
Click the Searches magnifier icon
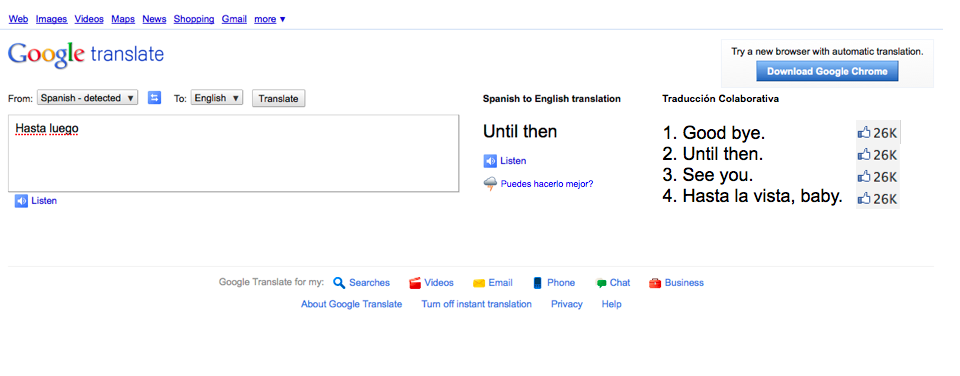tap(339, 283)
